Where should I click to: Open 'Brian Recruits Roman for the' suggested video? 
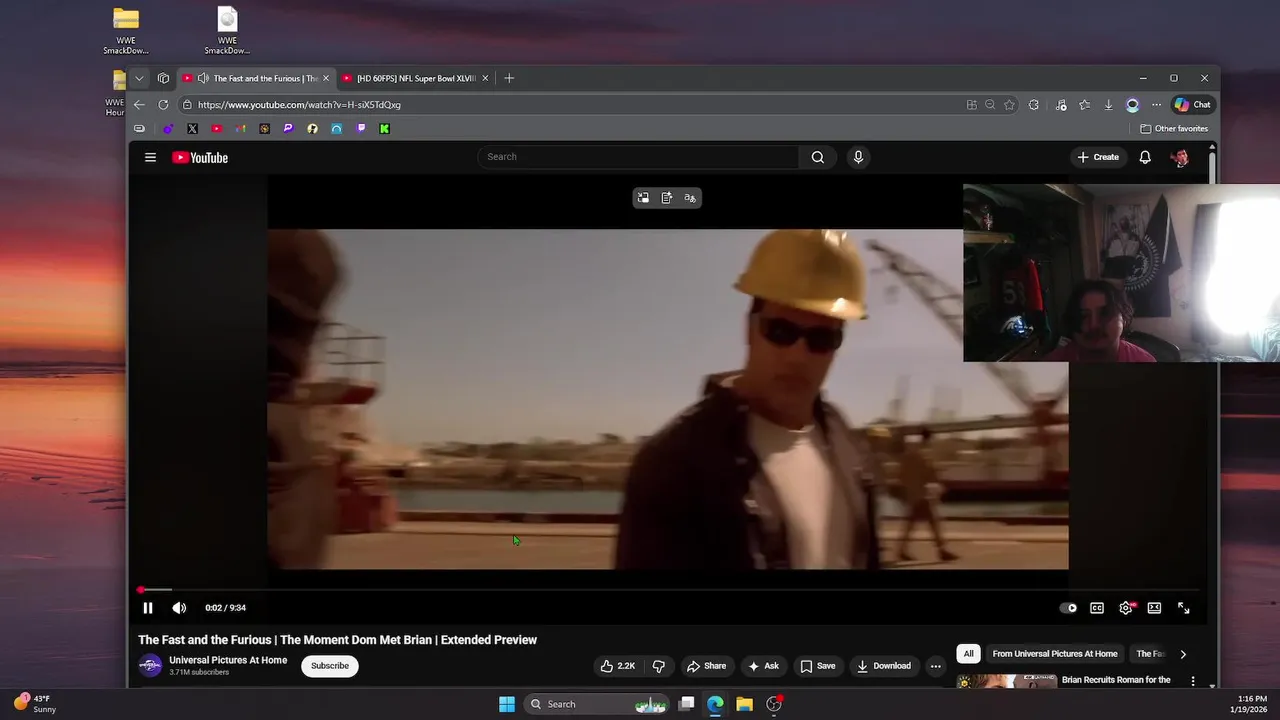[x=1116, y=680]
